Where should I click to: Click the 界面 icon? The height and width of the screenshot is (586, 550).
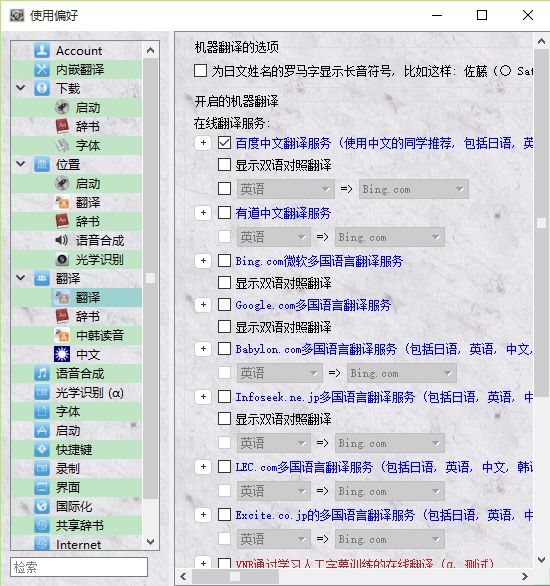(41, 487)
